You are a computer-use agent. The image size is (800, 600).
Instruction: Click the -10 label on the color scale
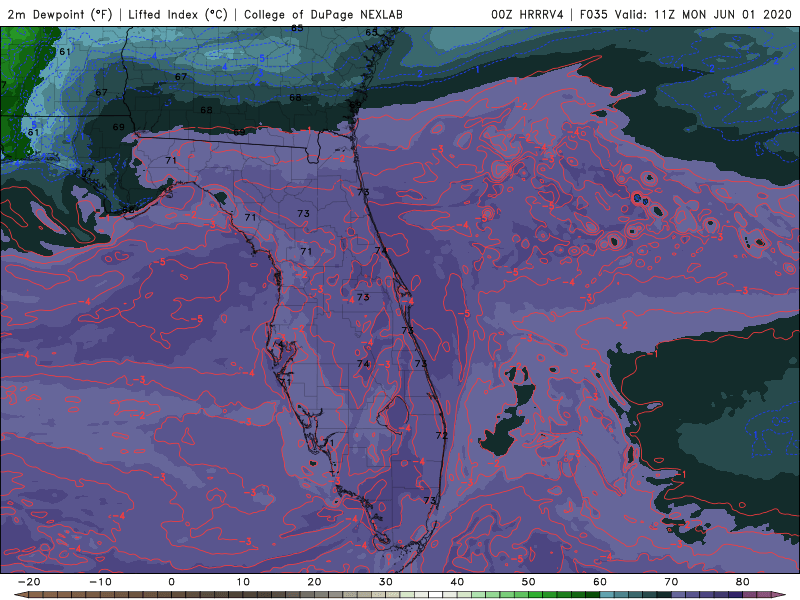[100, 582]
